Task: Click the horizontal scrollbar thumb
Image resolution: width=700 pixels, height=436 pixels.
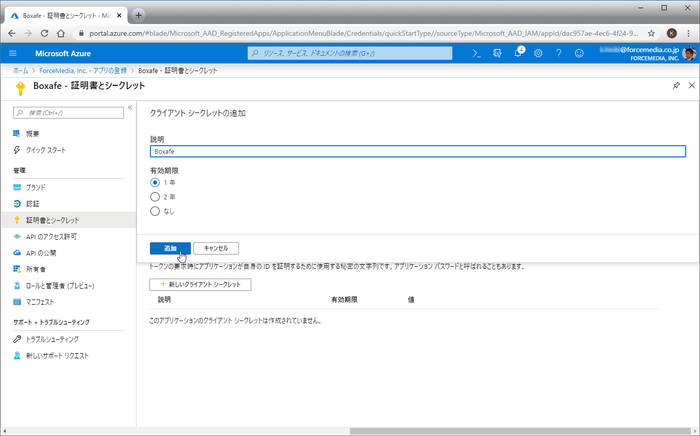Action: point(521,431)
